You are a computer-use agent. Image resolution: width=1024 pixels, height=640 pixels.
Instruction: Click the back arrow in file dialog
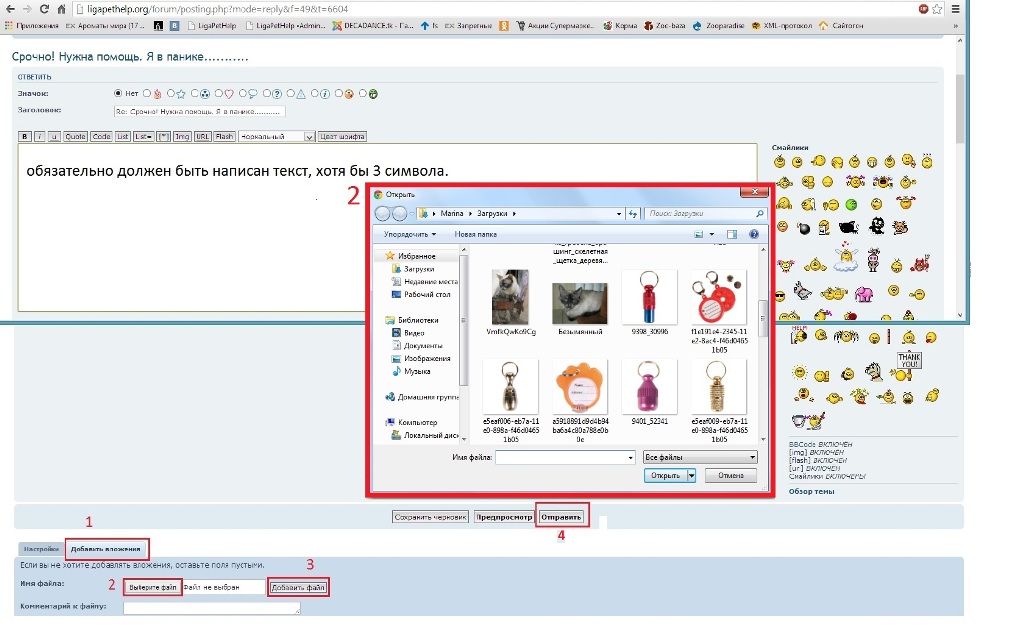[x=383, y=214]
